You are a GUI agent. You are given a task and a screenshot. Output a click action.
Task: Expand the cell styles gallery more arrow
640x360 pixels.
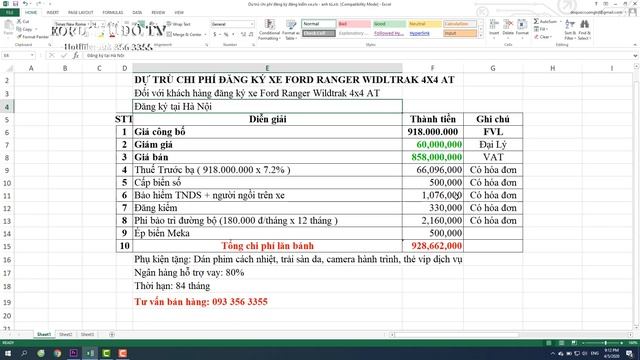point(480,36)
